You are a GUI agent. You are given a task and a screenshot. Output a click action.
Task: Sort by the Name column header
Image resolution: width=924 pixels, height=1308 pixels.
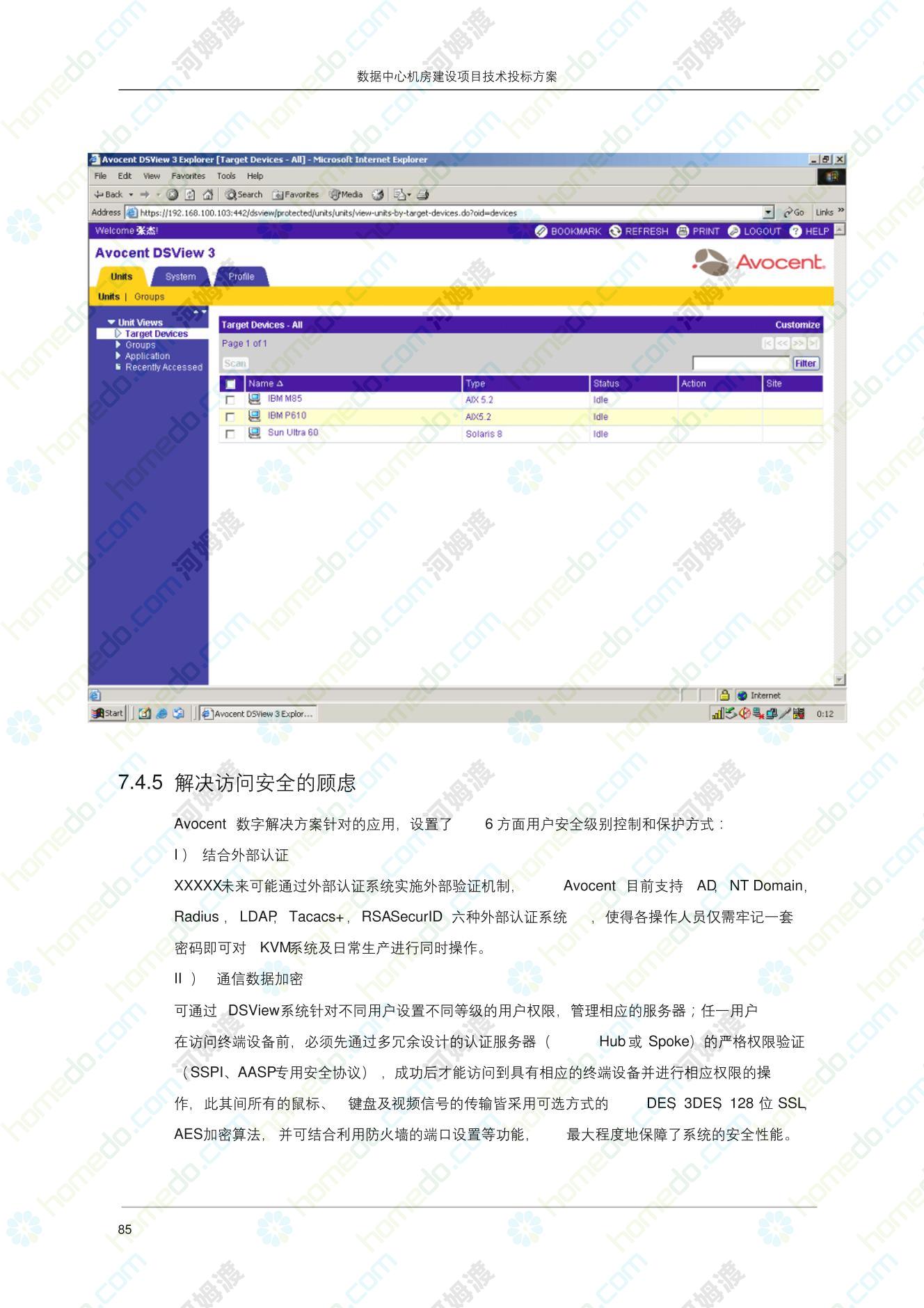[266, 384]
